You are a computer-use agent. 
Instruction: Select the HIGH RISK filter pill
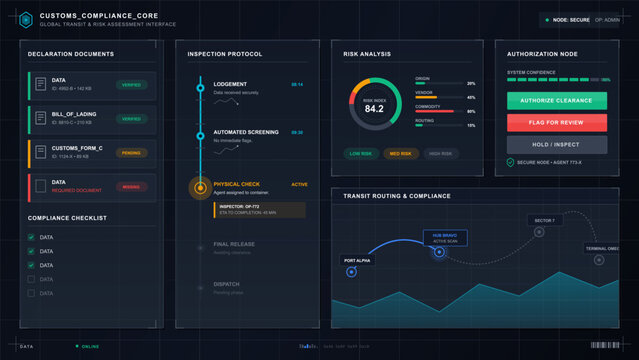[441, 154]
